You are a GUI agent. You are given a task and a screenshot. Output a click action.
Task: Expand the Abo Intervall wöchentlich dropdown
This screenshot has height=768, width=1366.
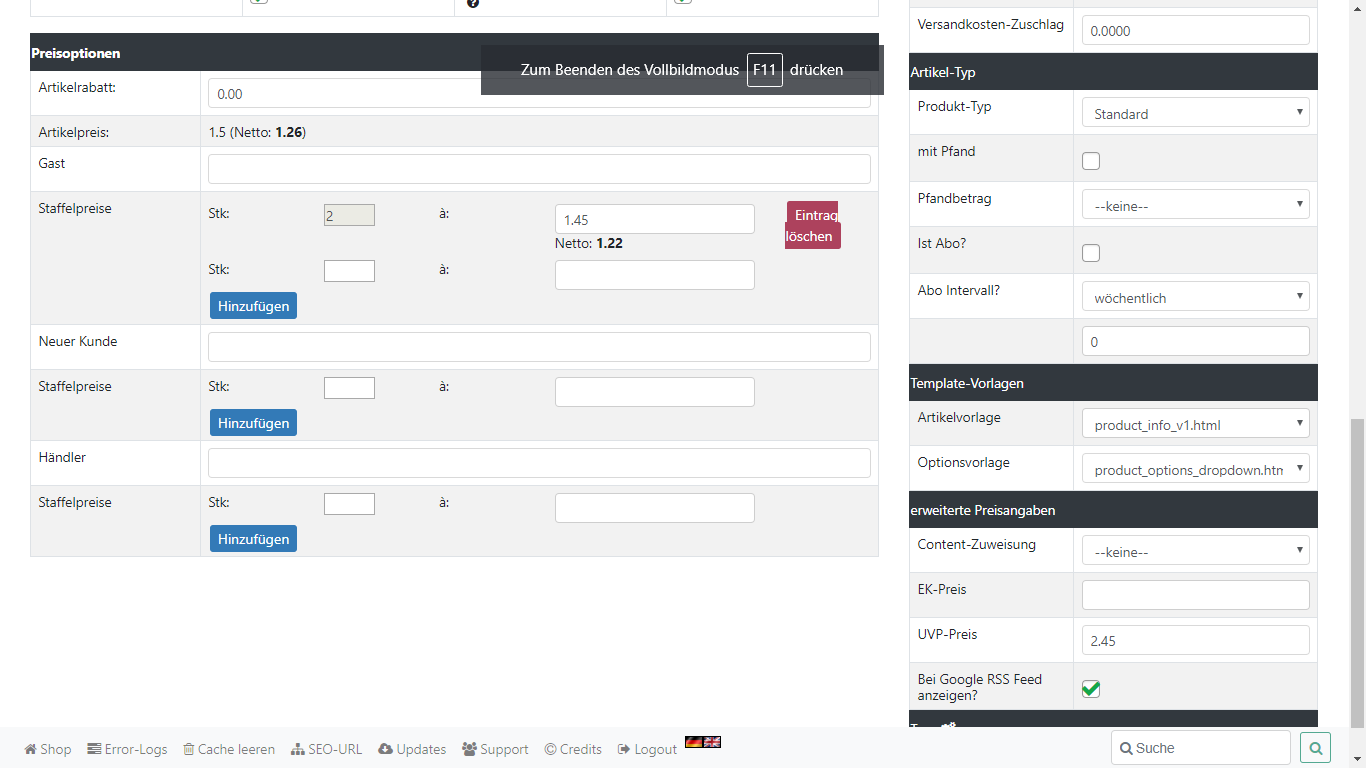click(x=1195, y=298)
